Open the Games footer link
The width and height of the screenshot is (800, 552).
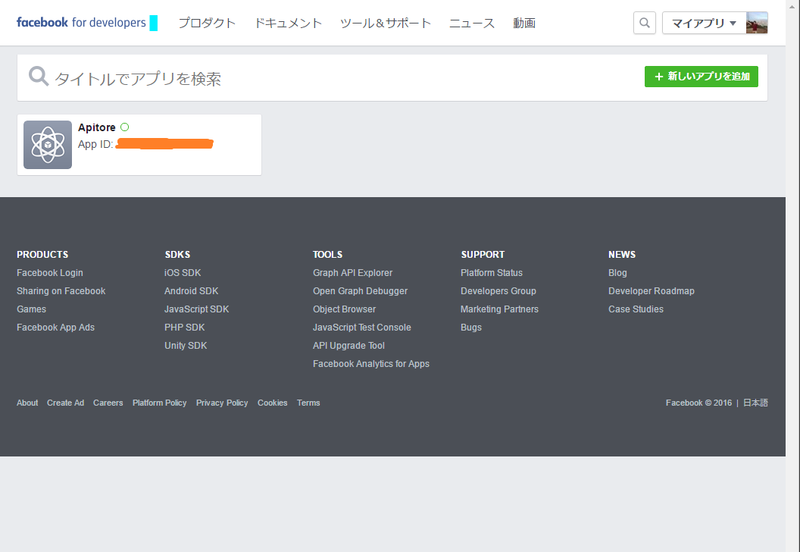tap(31, 309)
